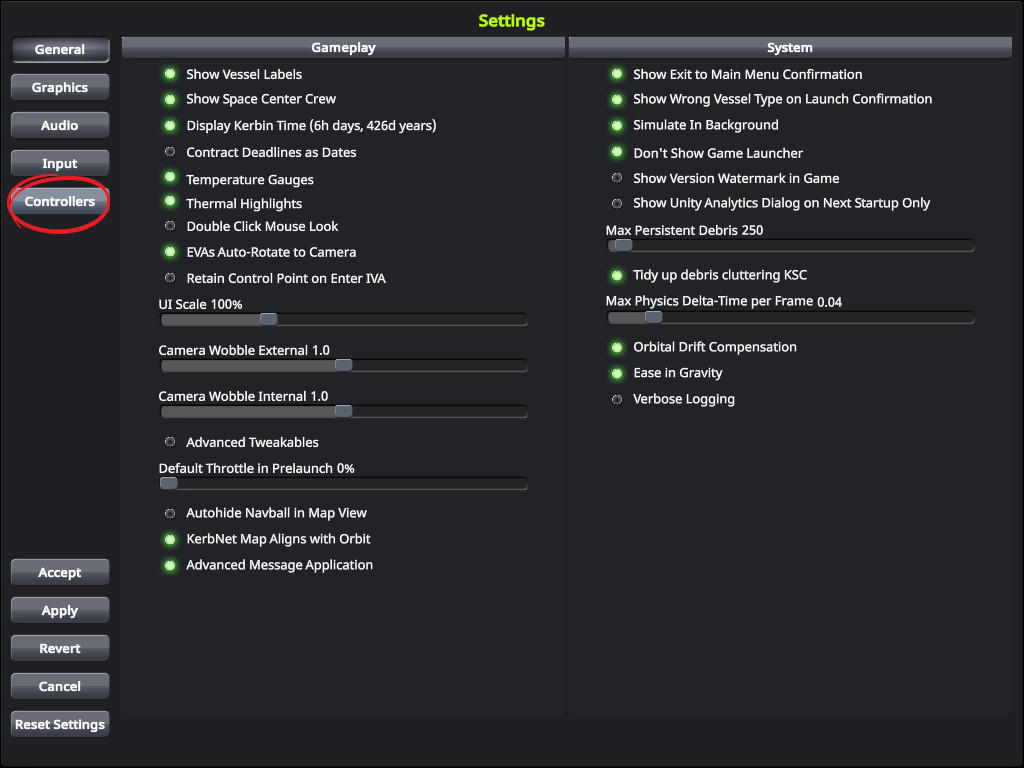Enable Advanced Tweakables option
Screen dimensions: 1024x768
click(170, 442)
